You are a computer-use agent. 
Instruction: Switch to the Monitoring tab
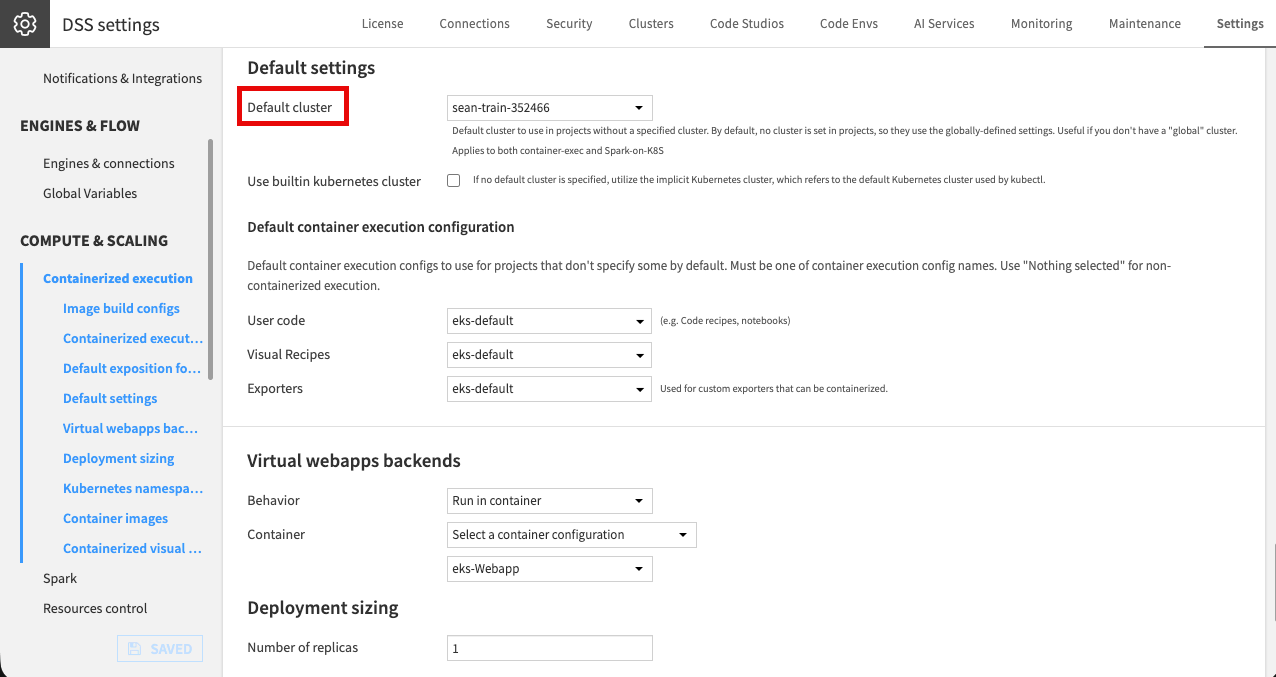(1041, 24)
